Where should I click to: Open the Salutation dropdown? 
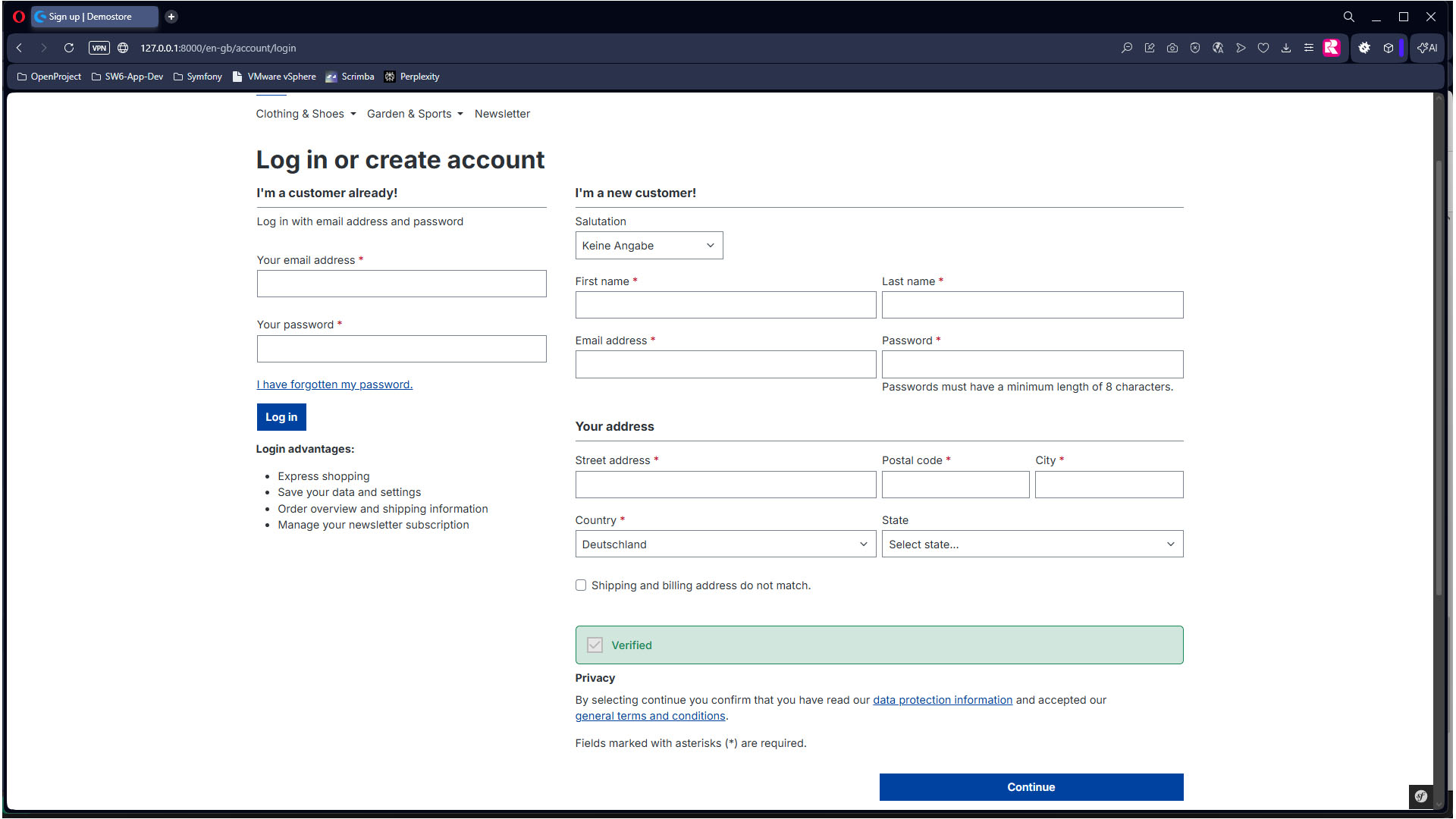[648, 246]
